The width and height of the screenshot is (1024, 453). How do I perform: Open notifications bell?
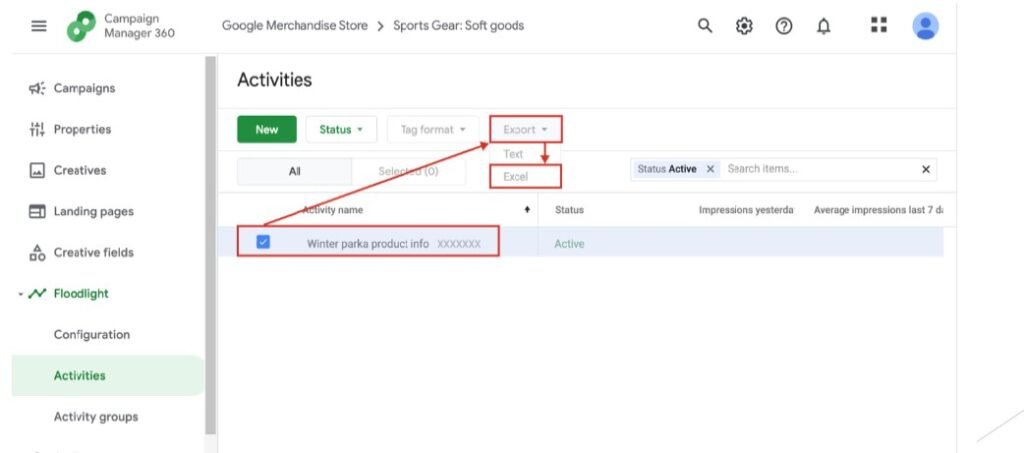[x=824, y=26]
